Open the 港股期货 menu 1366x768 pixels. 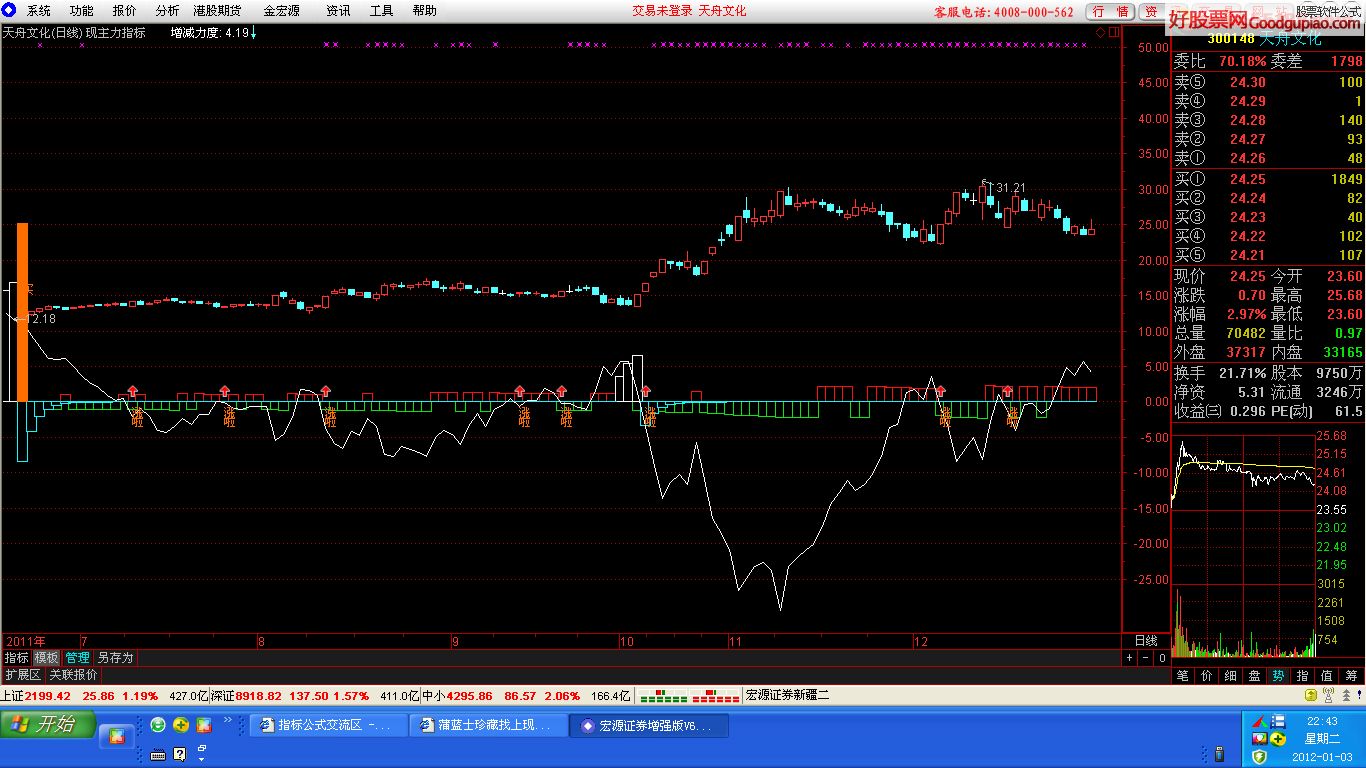coord(217,11)
